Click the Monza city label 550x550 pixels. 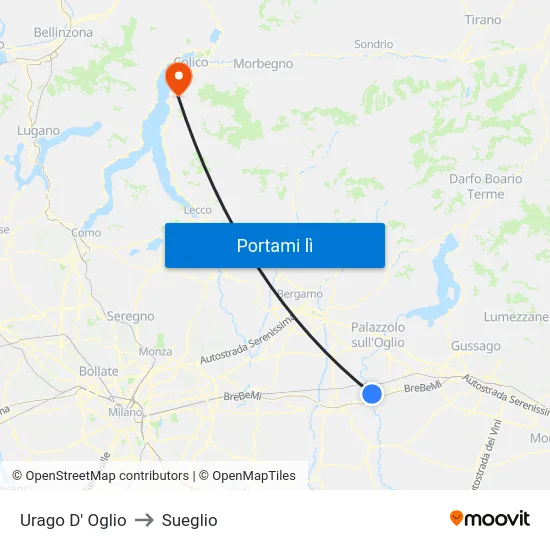click(x=156, y=351)
